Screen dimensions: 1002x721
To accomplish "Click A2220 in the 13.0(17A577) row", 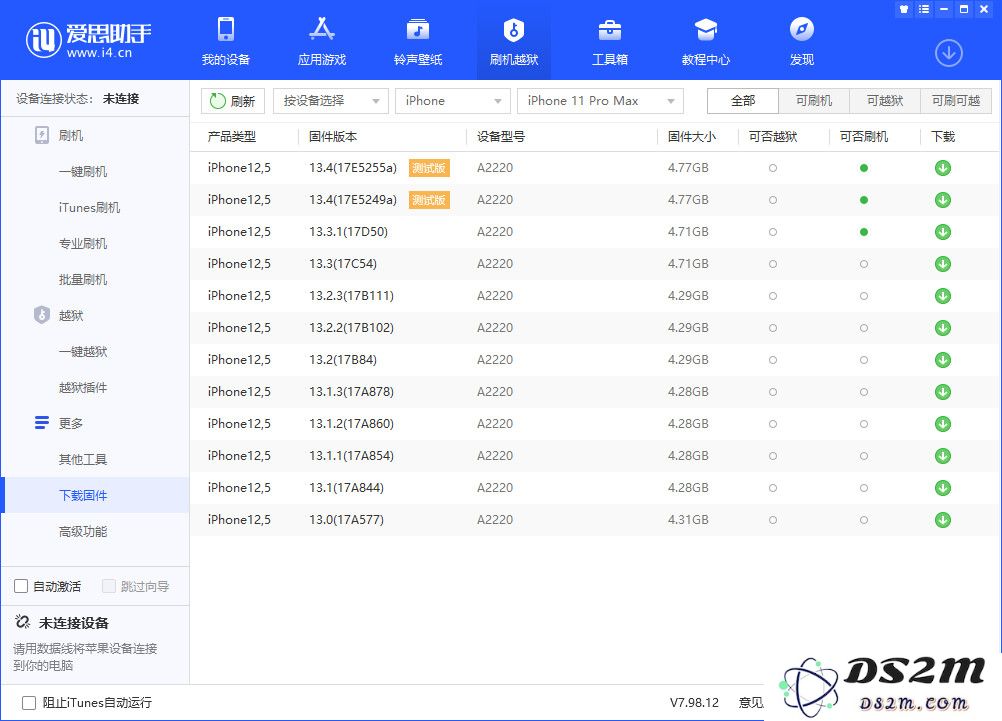I will pos(495,520).
